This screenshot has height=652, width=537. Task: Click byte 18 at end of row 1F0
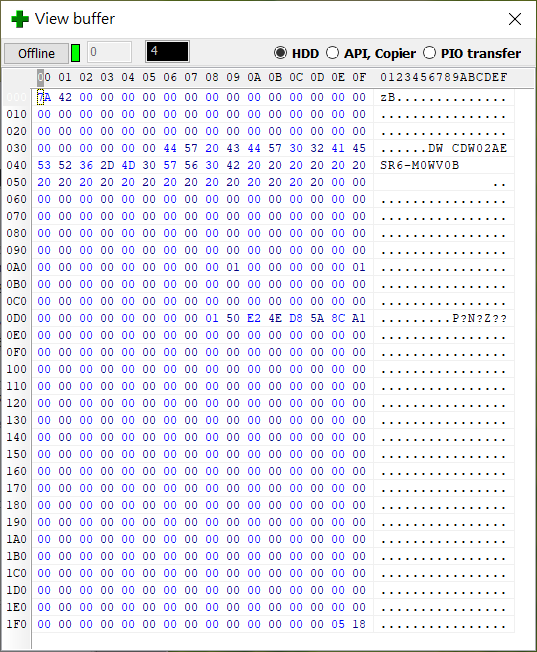[x=359, y=625]
